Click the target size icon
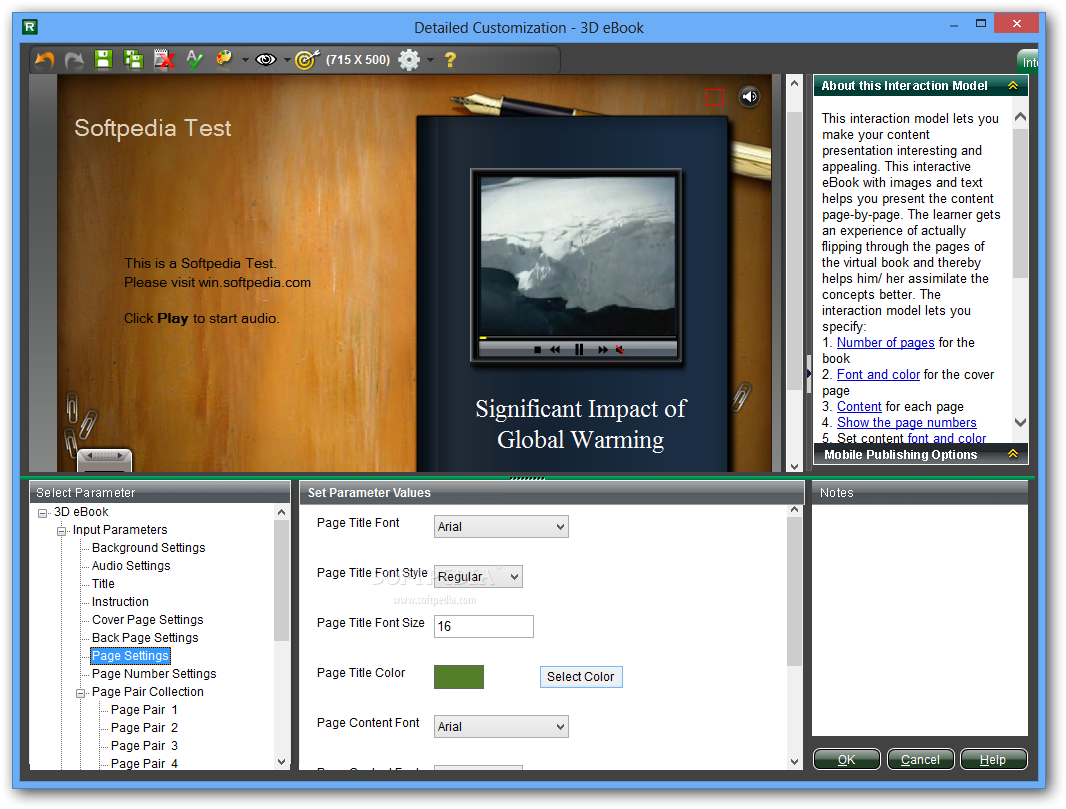The height and width of the screenshot is (809, 1066). pyautogui.click(x=307, y=59)
